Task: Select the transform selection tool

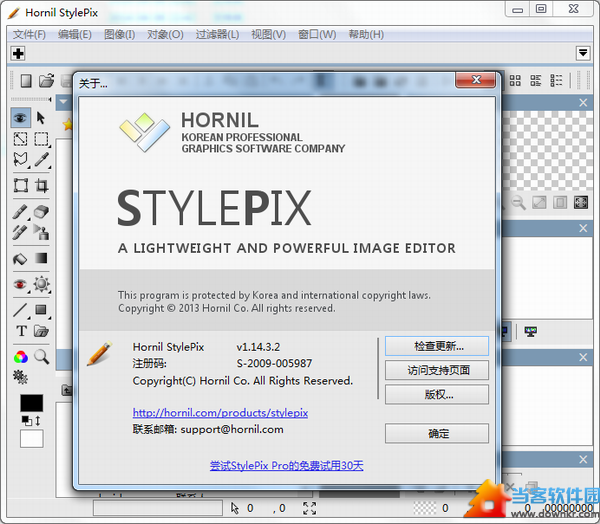Action: tap(20, 139)
